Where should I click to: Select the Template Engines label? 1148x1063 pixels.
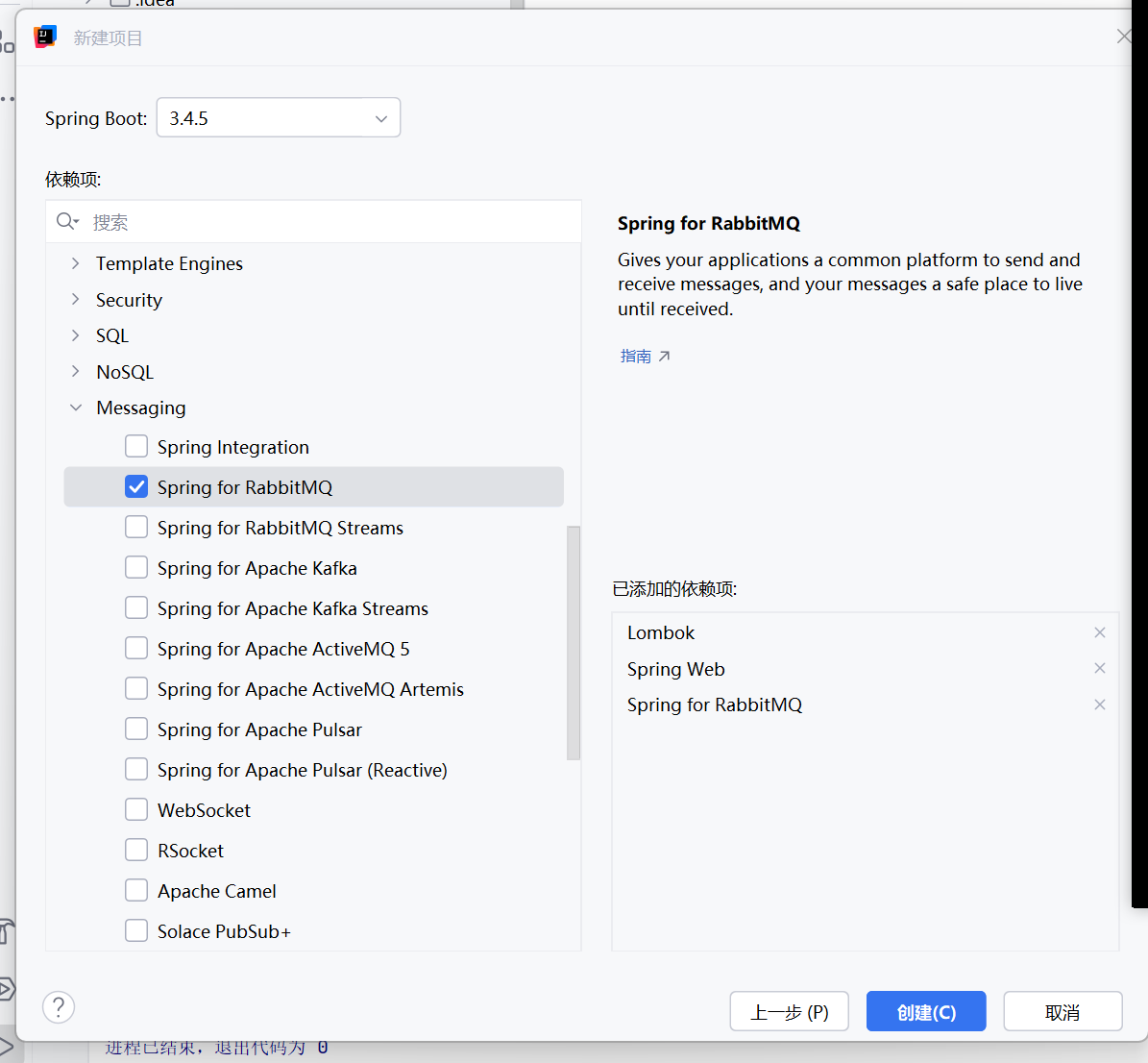point(169,263)
